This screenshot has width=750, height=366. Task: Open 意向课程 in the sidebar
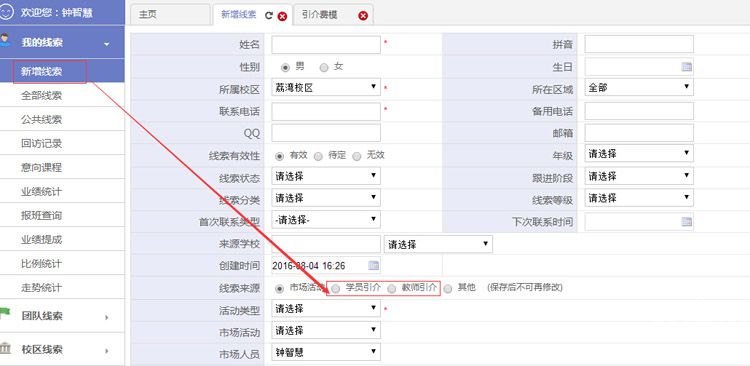coord(62,167)
